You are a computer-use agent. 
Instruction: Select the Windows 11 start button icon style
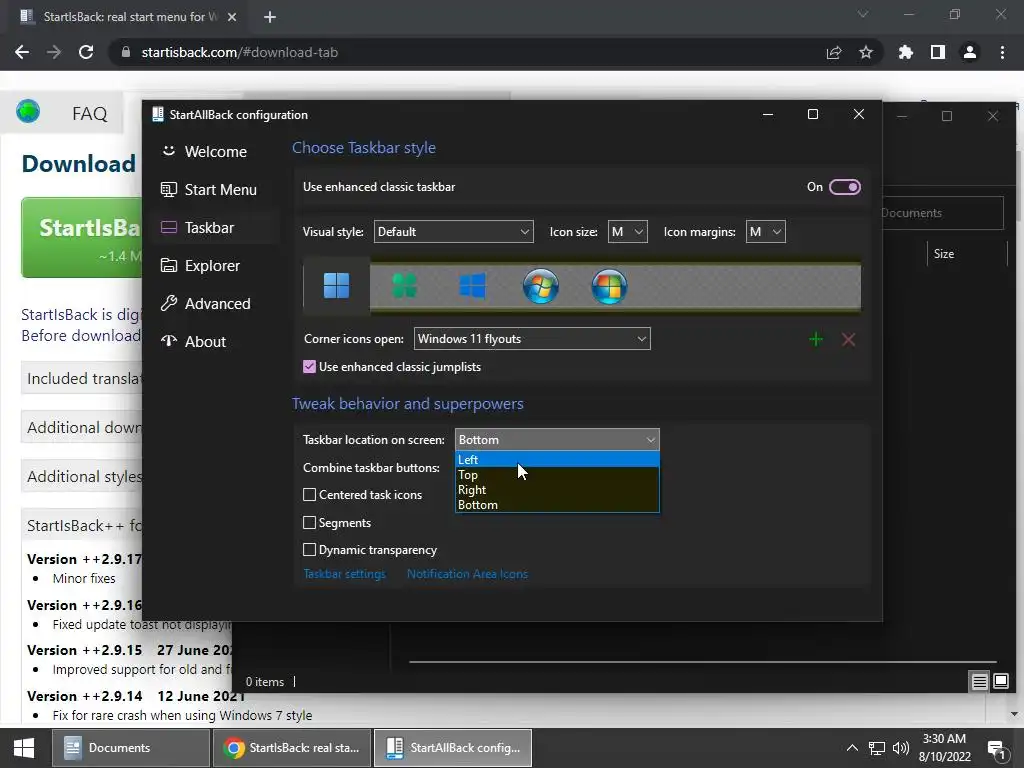point(336,285)
